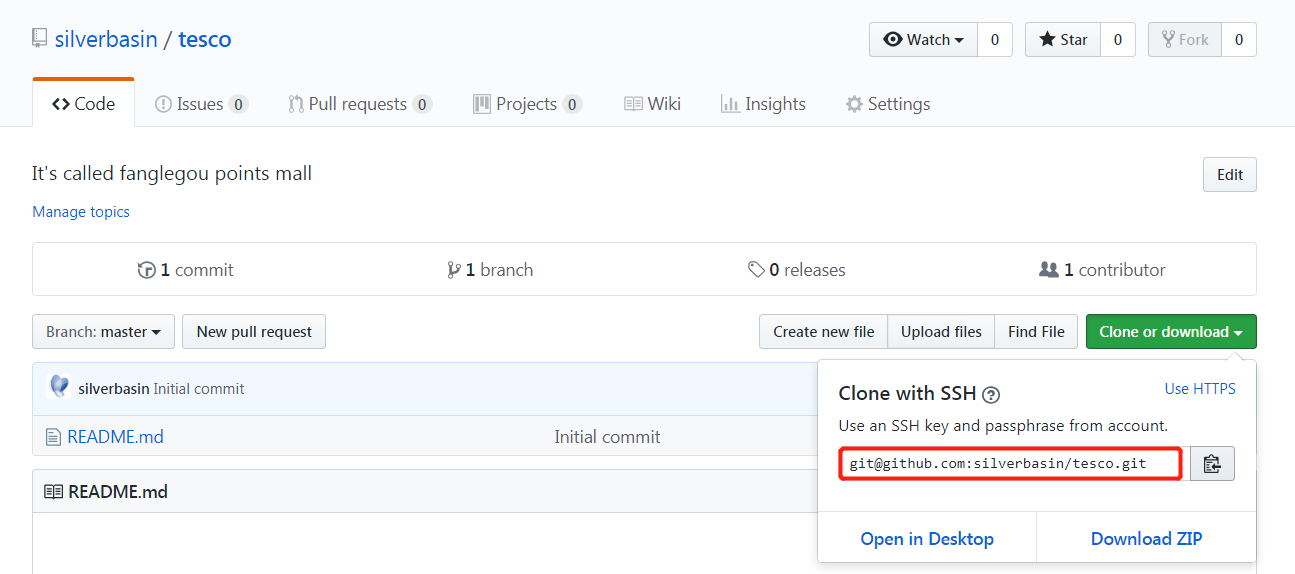Open the Watch dropdown button
1295x574 pixels.
923,40
